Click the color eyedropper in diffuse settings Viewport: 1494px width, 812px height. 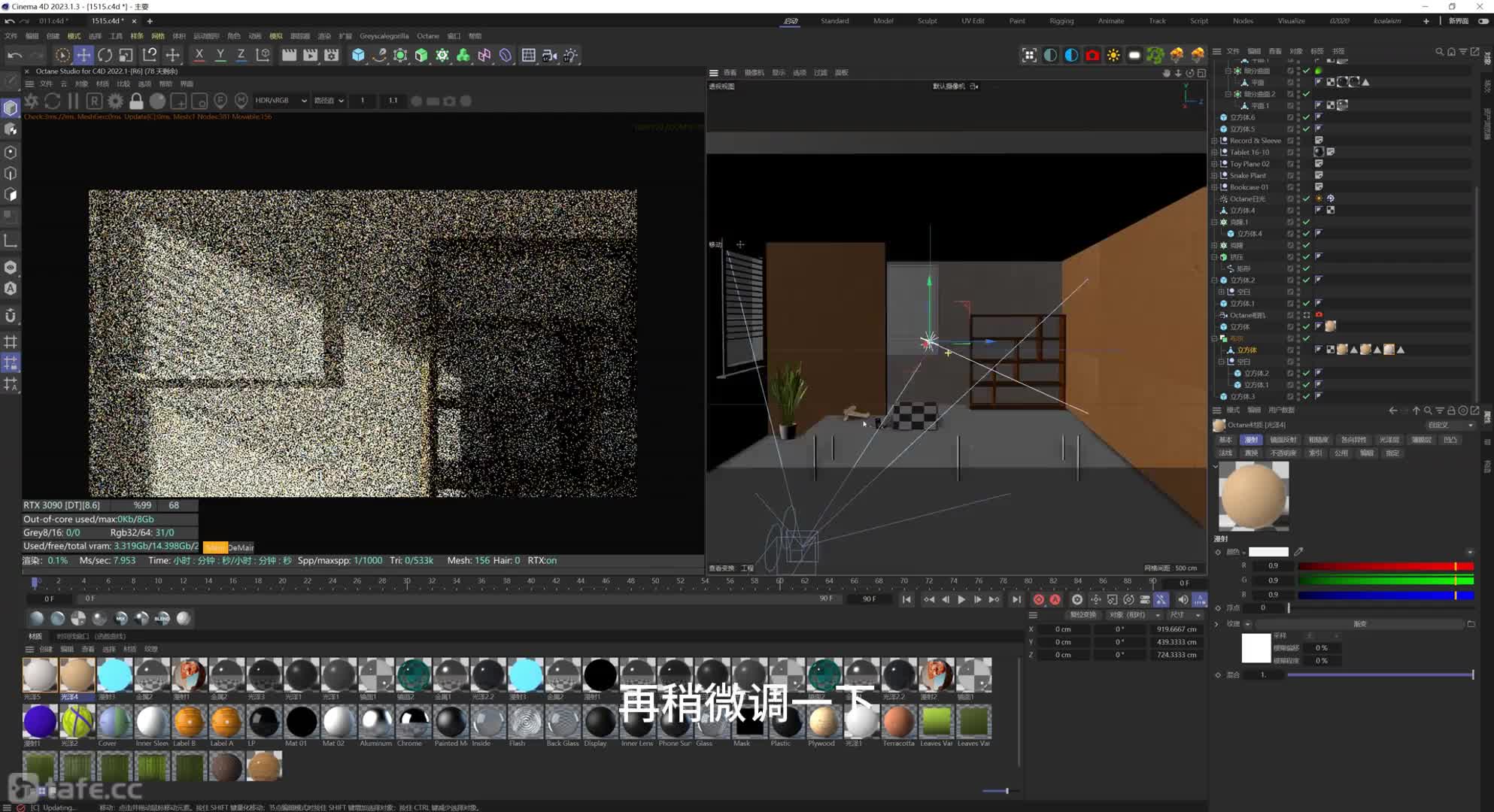[1298, 552]
